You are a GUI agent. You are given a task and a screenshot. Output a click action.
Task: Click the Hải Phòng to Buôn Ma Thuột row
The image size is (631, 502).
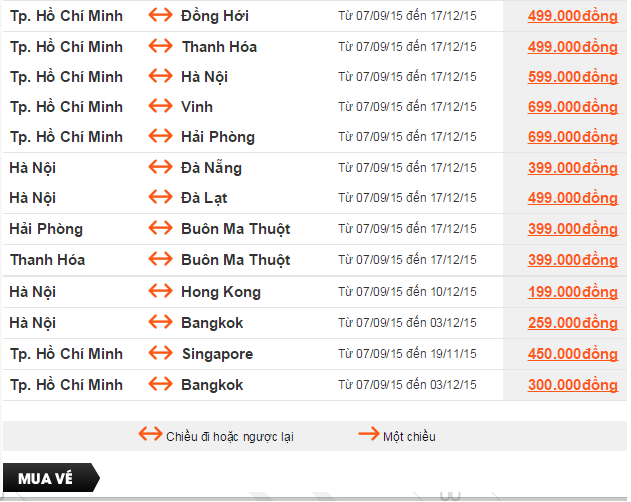pyautogui.click(x=314, y=229)
